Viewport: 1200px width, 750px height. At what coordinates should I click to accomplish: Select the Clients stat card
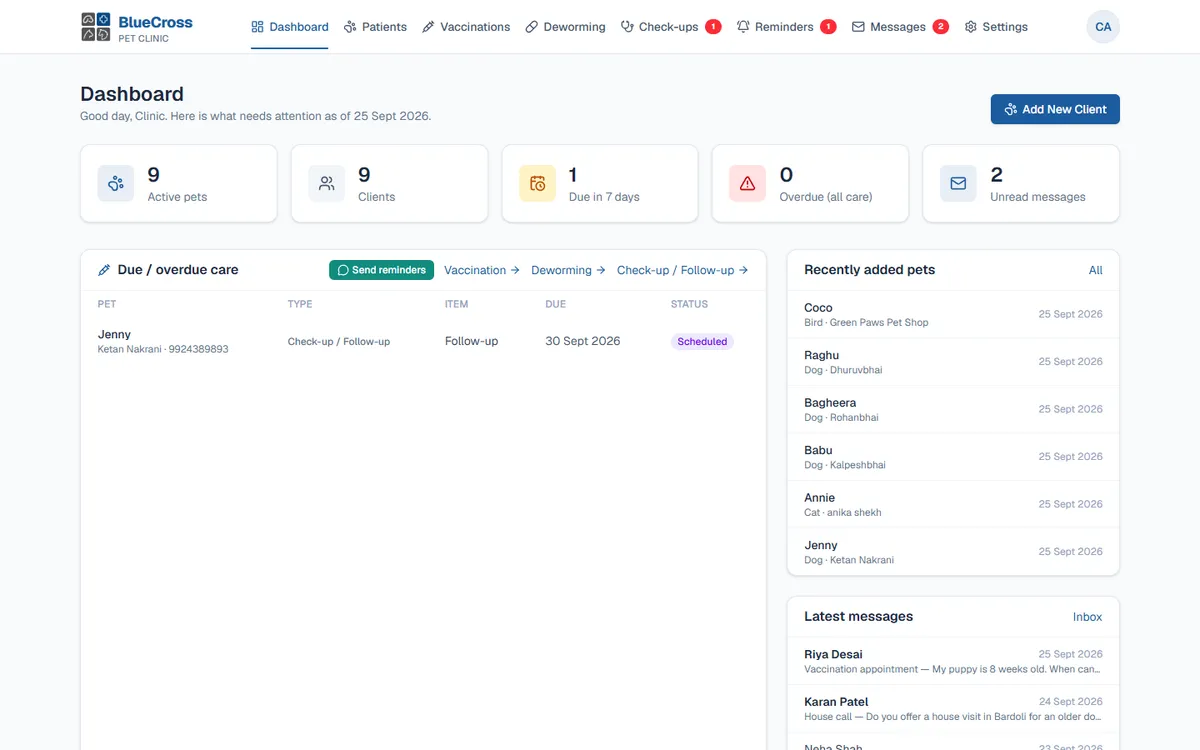pos(389,184)
